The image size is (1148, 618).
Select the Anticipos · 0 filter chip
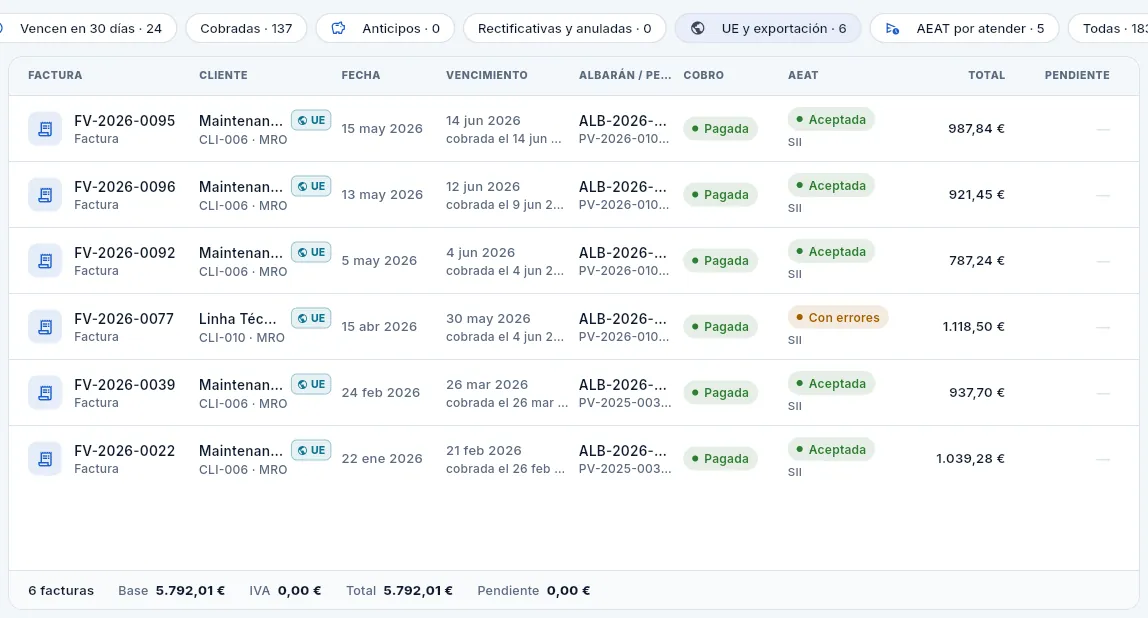(x=385, y=29)
